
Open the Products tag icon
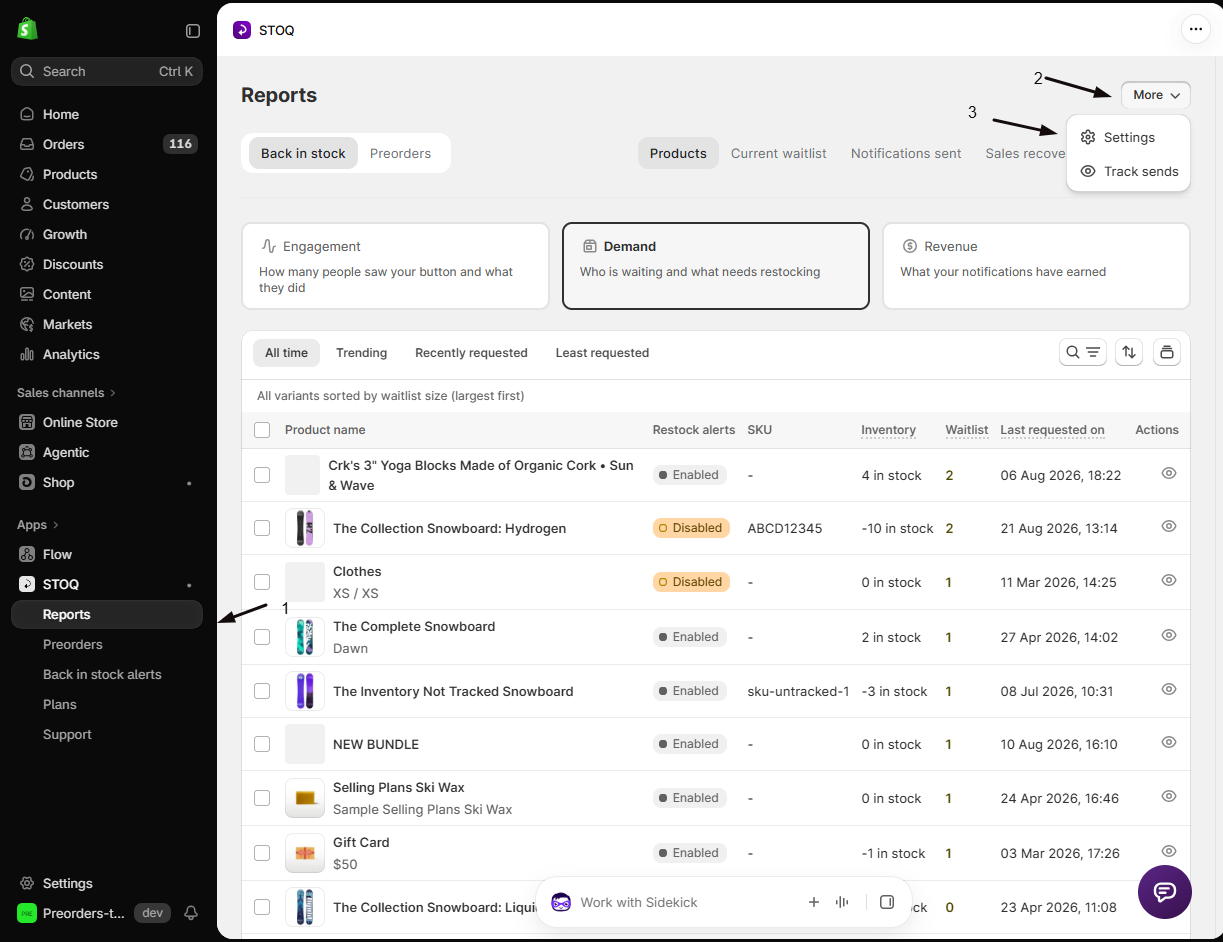point(27,174)
